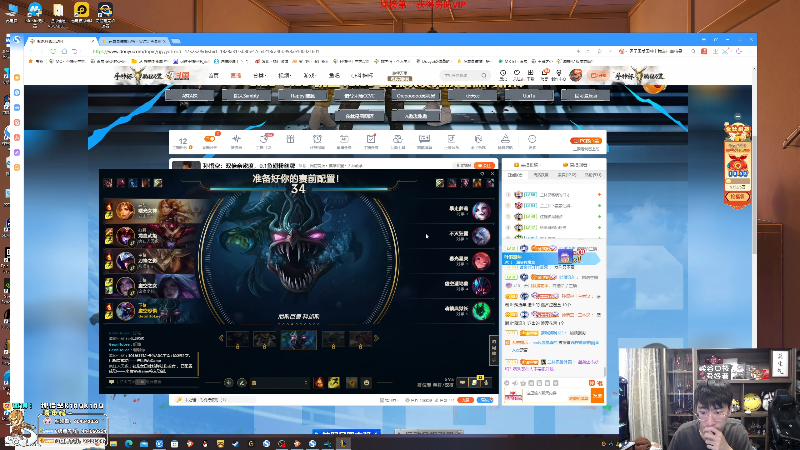This screenshot has height=450, width=800.
Task: Switch to the second browser tab
Action: (x=134, y=41)
